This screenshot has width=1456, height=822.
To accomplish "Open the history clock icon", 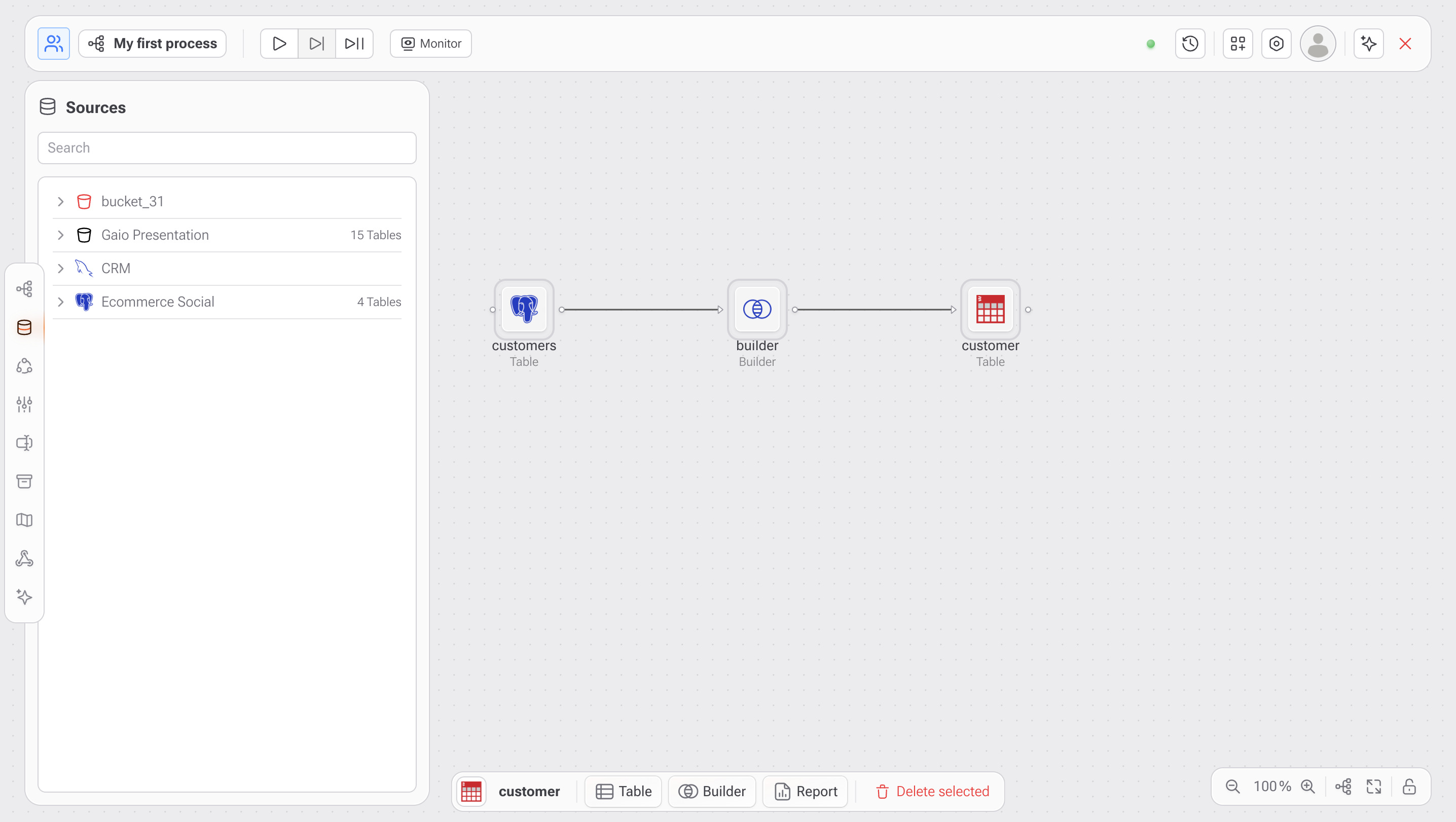I will [1190, 44].
